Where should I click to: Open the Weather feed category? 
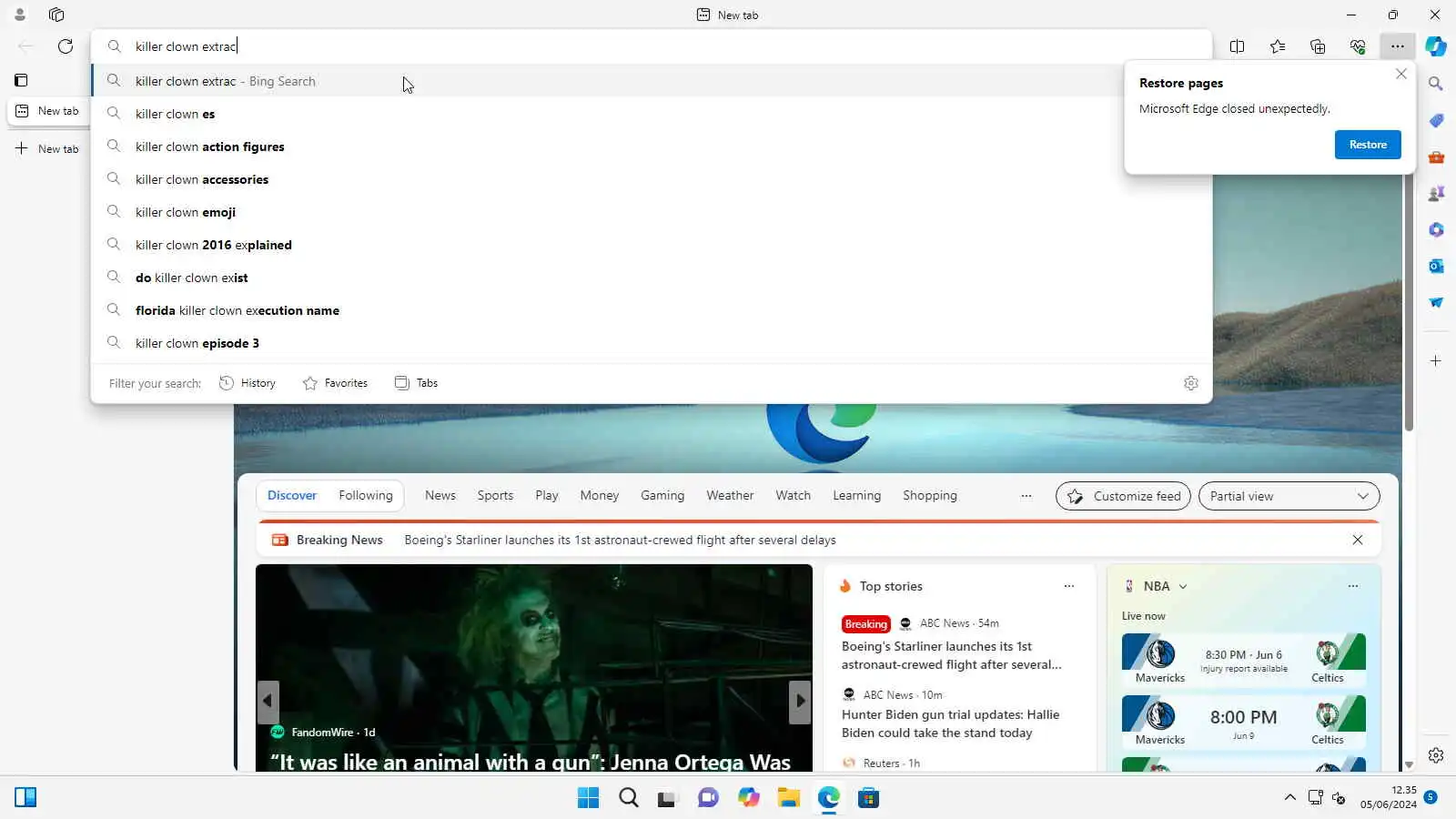[730, 496]
